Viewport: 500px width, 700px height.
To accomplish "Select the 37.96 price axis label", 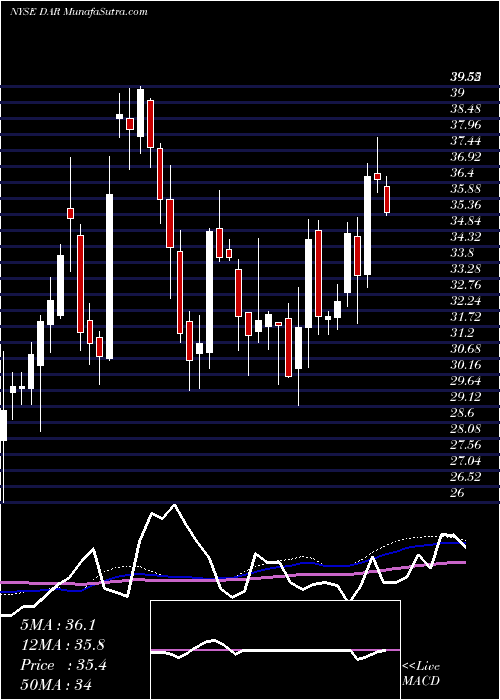I will tap(465, 125).
